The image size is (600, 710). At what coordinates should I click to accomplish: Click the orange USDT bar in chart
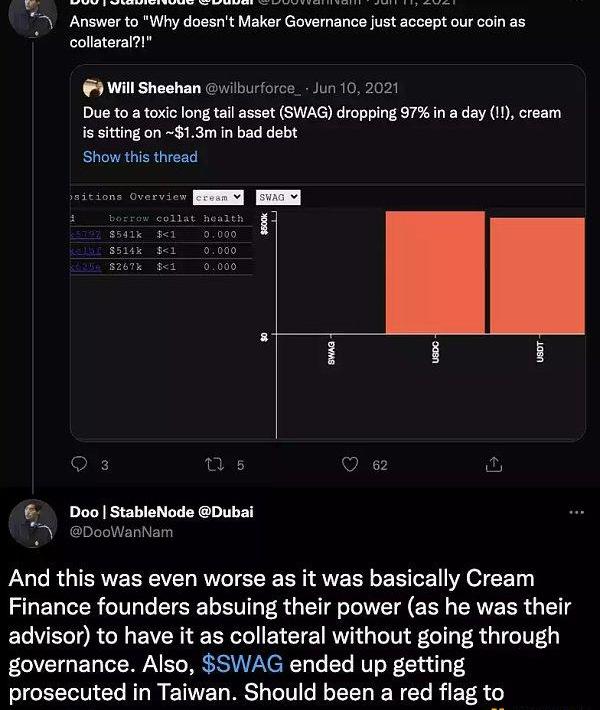coord(537,275)
